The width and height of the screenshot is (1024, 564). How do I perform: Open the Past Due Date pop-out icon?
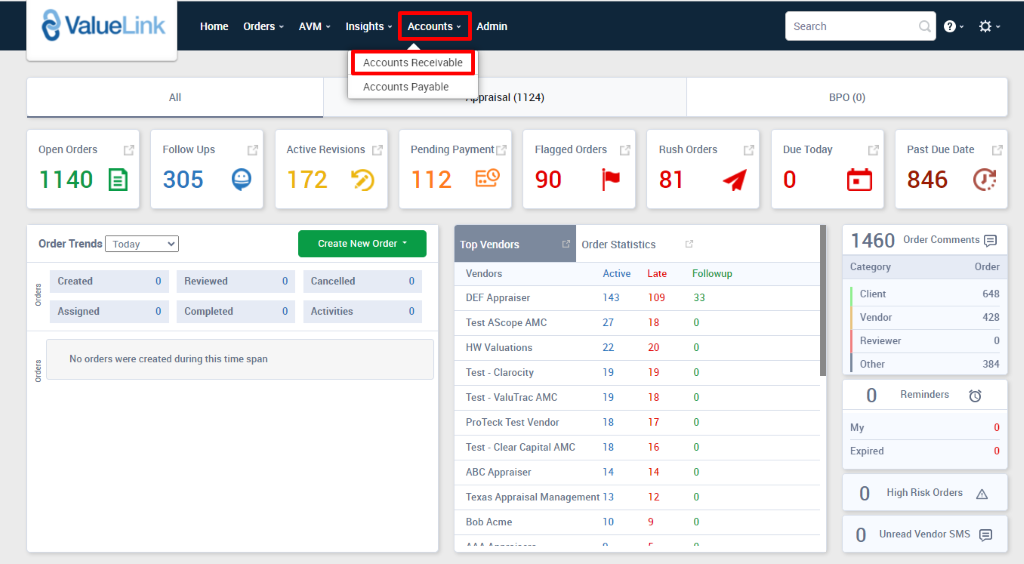tap(997, 150)
